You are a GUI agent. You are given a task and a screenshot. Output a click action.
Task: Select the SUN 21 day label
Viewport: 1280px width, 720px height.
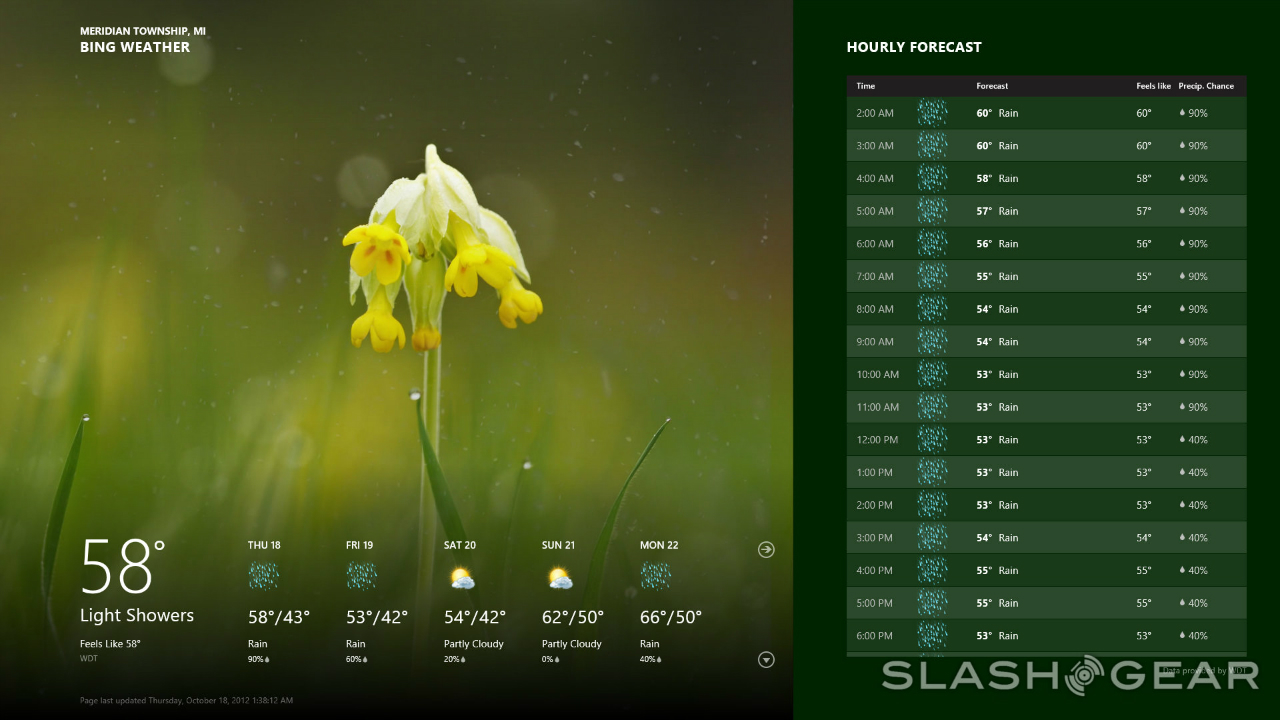[x=558, y=545]
